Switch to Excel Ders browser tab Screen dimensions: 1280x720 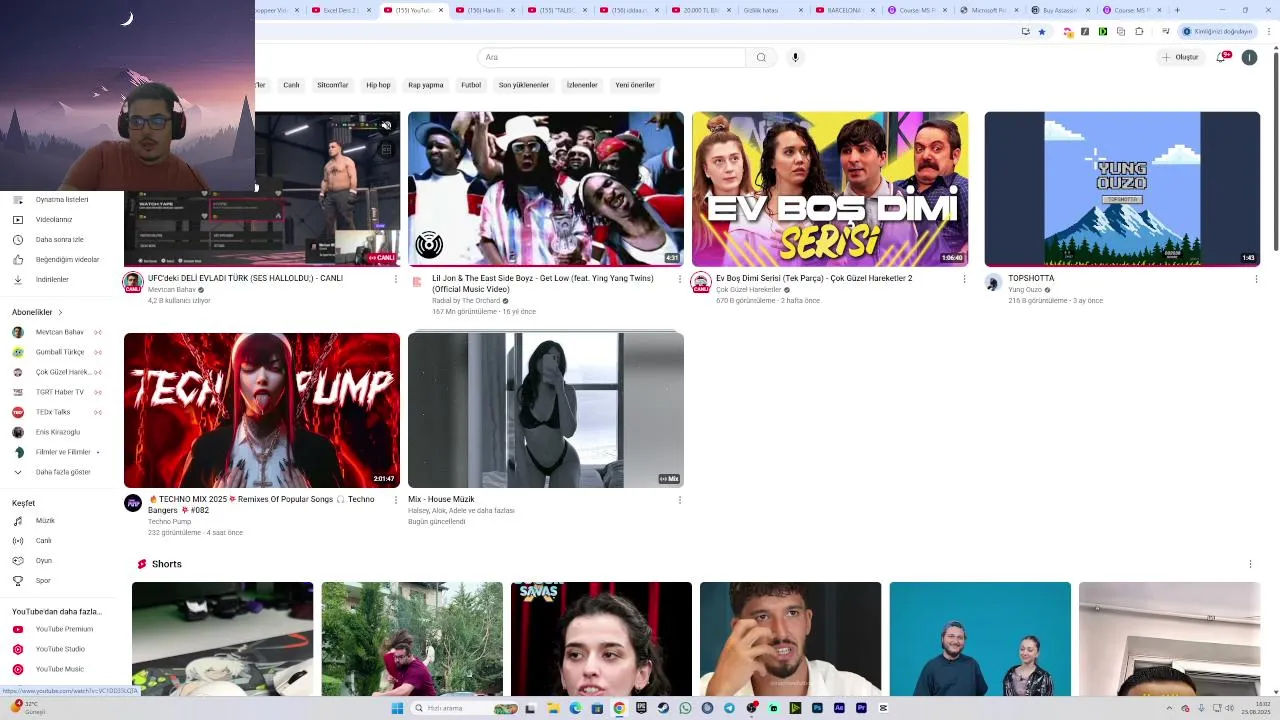[x=340, y=10]
